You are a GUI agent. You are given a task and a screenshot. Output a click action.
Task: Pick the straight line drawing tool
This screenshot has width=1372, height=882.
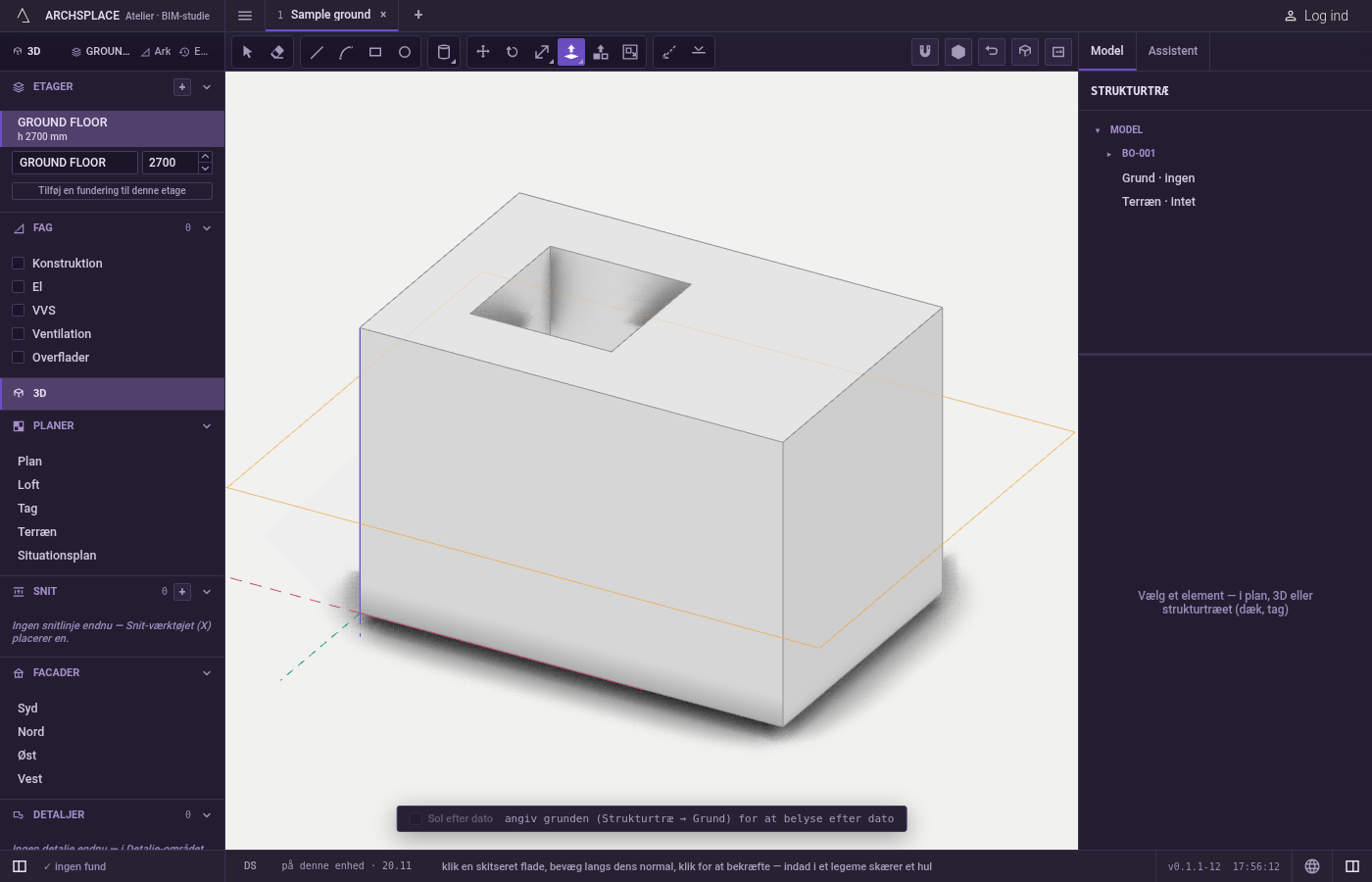tap(317, 52)
